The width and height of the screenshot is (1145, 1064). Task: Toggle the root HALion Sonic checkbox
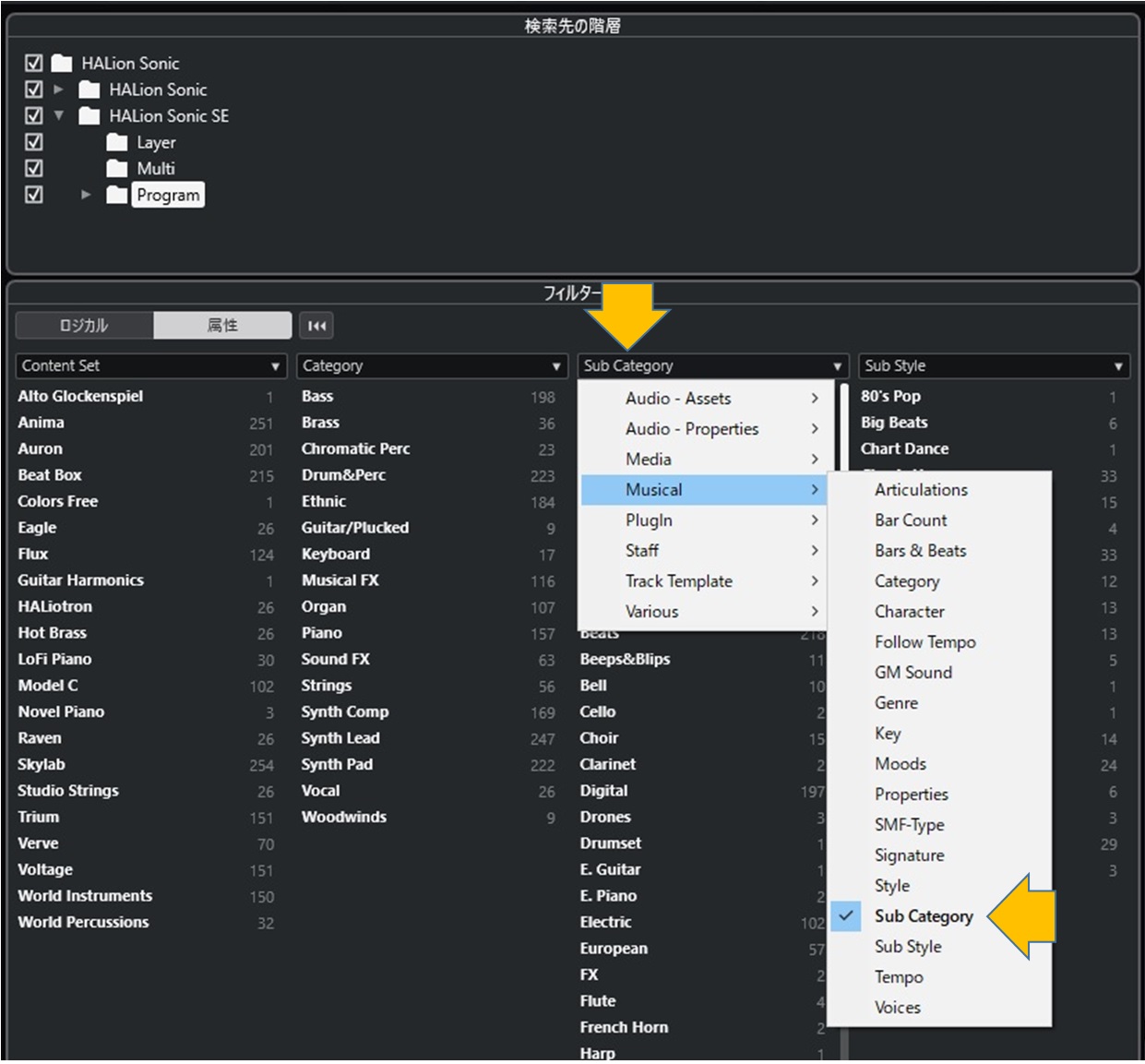[x=34, y=63]
